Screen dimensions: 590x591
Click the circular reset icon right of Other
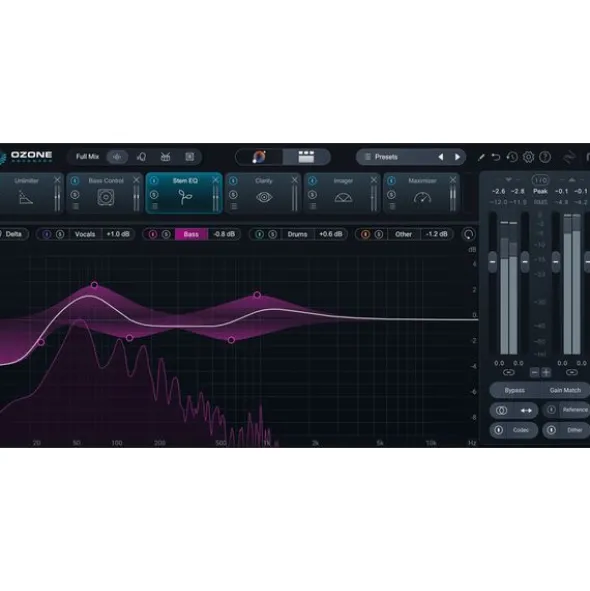[x=469, y=234]
